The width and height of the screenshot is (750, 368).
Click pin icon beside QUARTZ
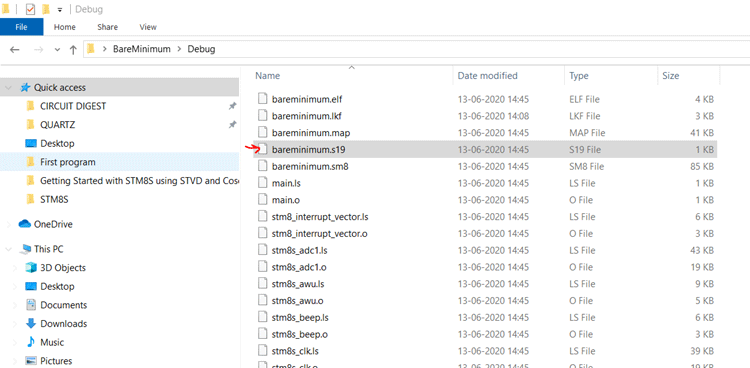[x=232, y=125]
